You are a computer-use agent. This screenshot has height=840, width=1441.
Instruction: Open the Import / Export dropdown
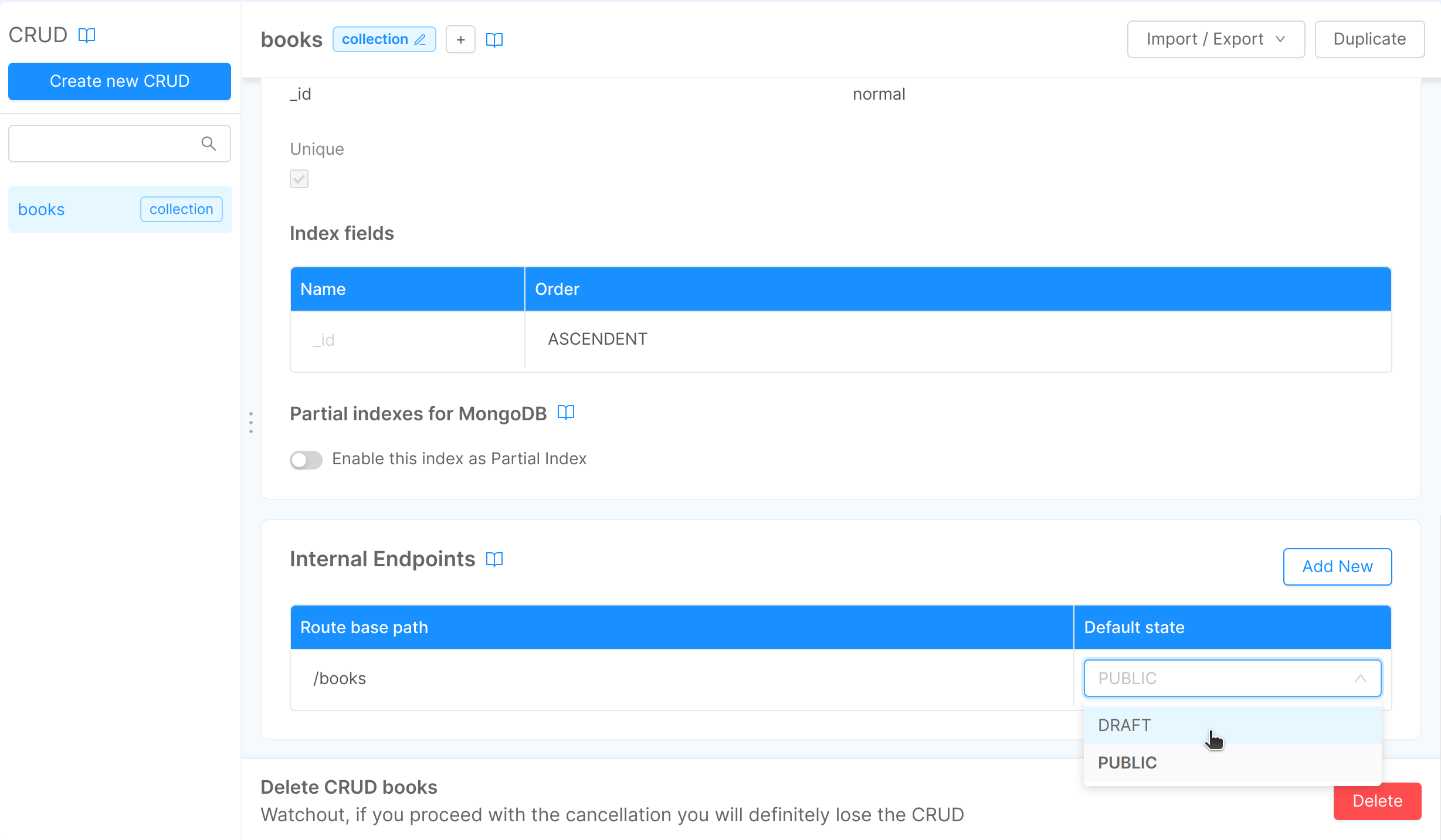pyautogui.click(x=1215, y=39)
